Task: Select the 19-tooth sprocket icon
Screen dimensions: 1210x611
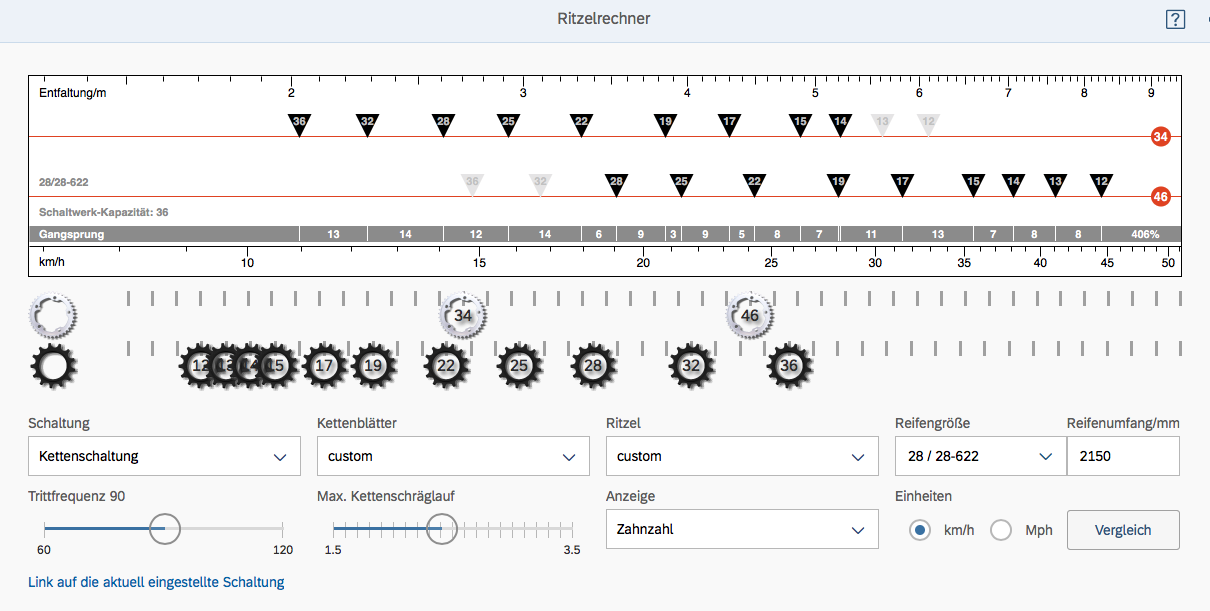Action: [374, 366]
